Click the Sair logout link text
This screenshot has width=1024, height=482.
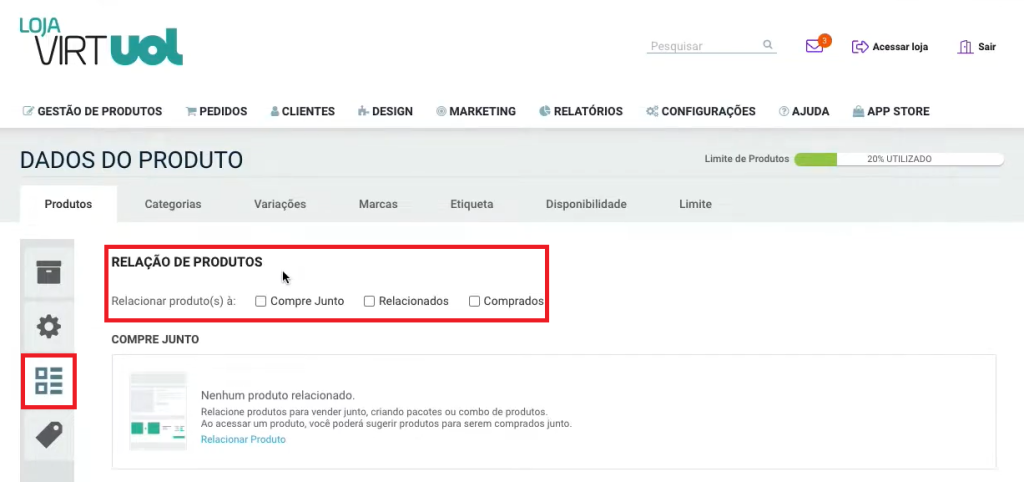click(987, 47)
